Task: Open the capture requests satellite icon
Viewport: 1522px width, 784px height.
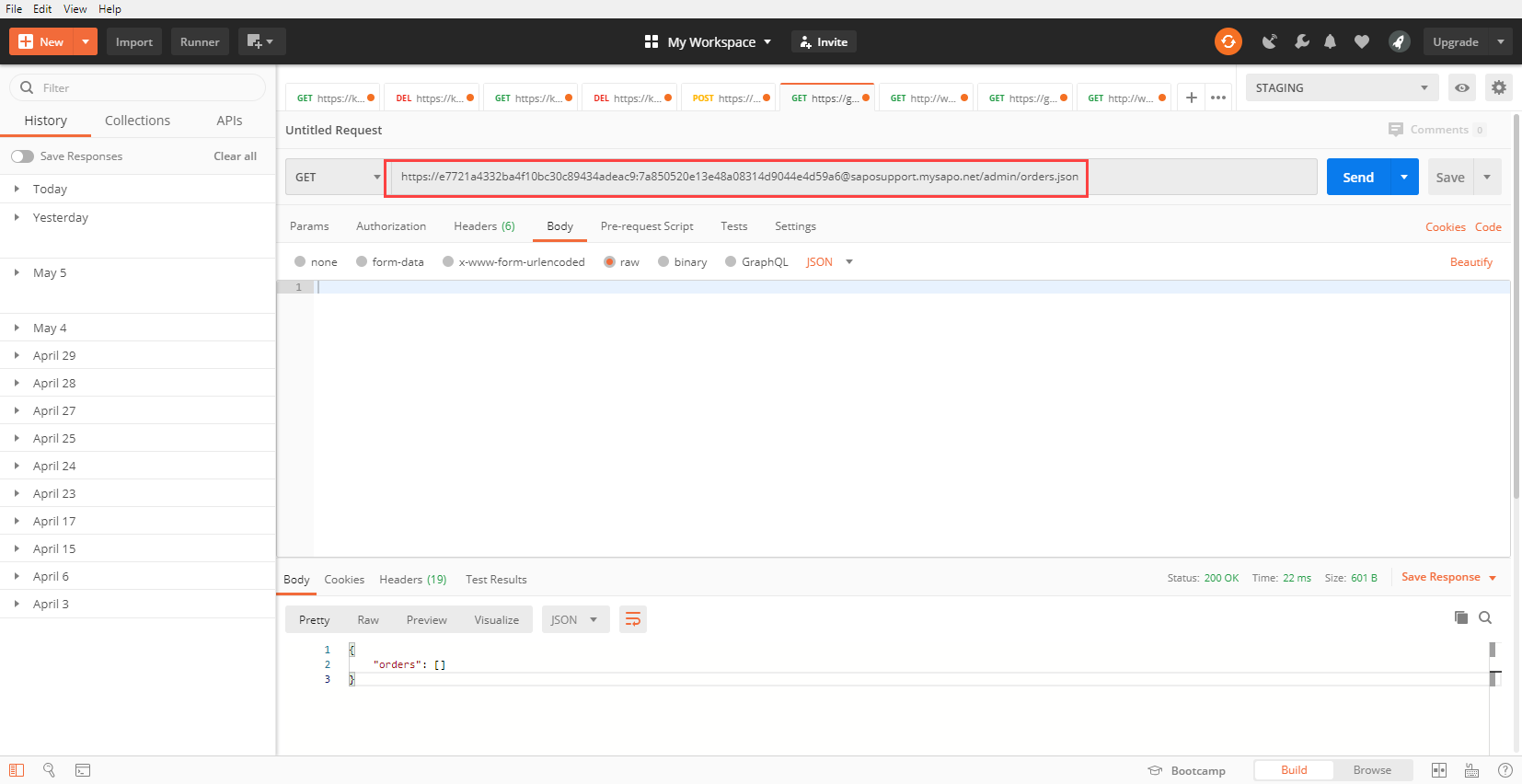Action: 1270,41
